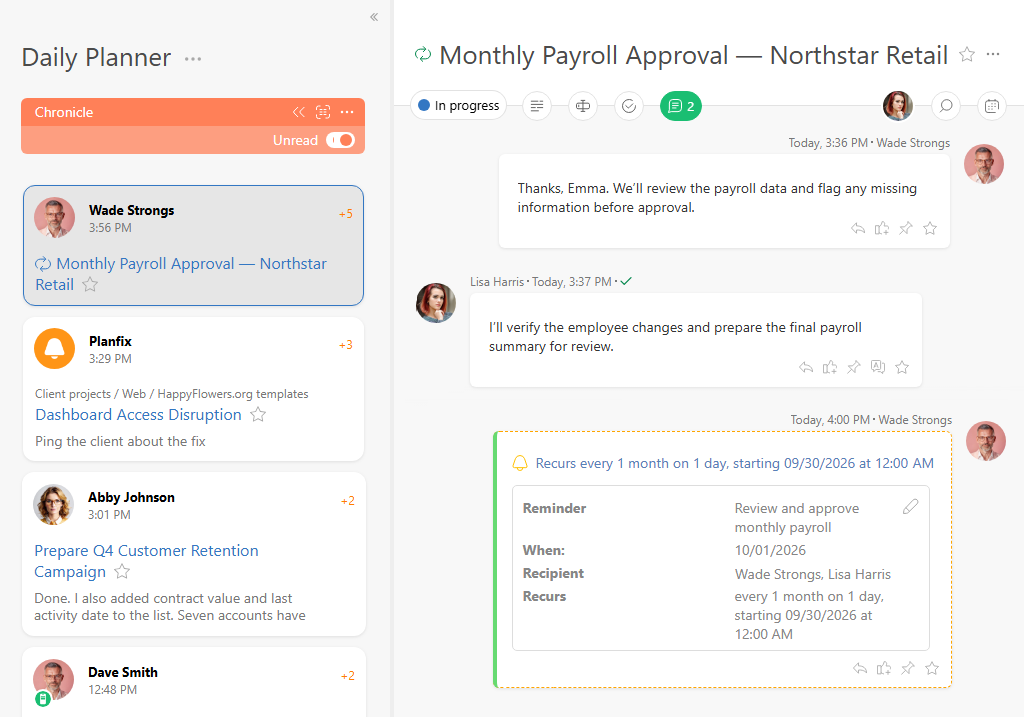
Task: Open Monthly Payroll Approval link in Chronicle
Action: click(x=181, y=274)
